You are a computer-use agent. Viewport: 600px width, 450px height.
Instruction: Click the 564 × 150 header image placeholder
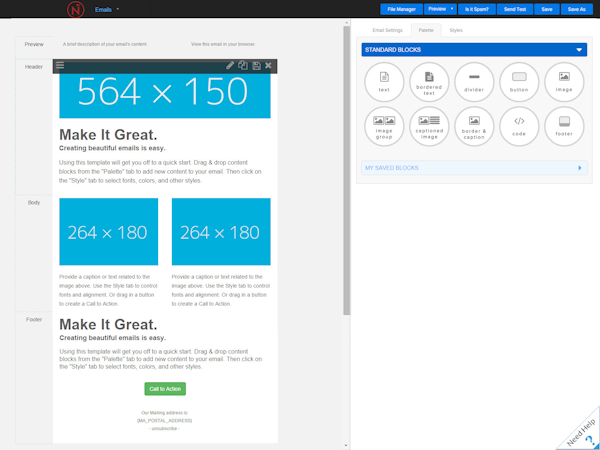click(x=164, y=93)
